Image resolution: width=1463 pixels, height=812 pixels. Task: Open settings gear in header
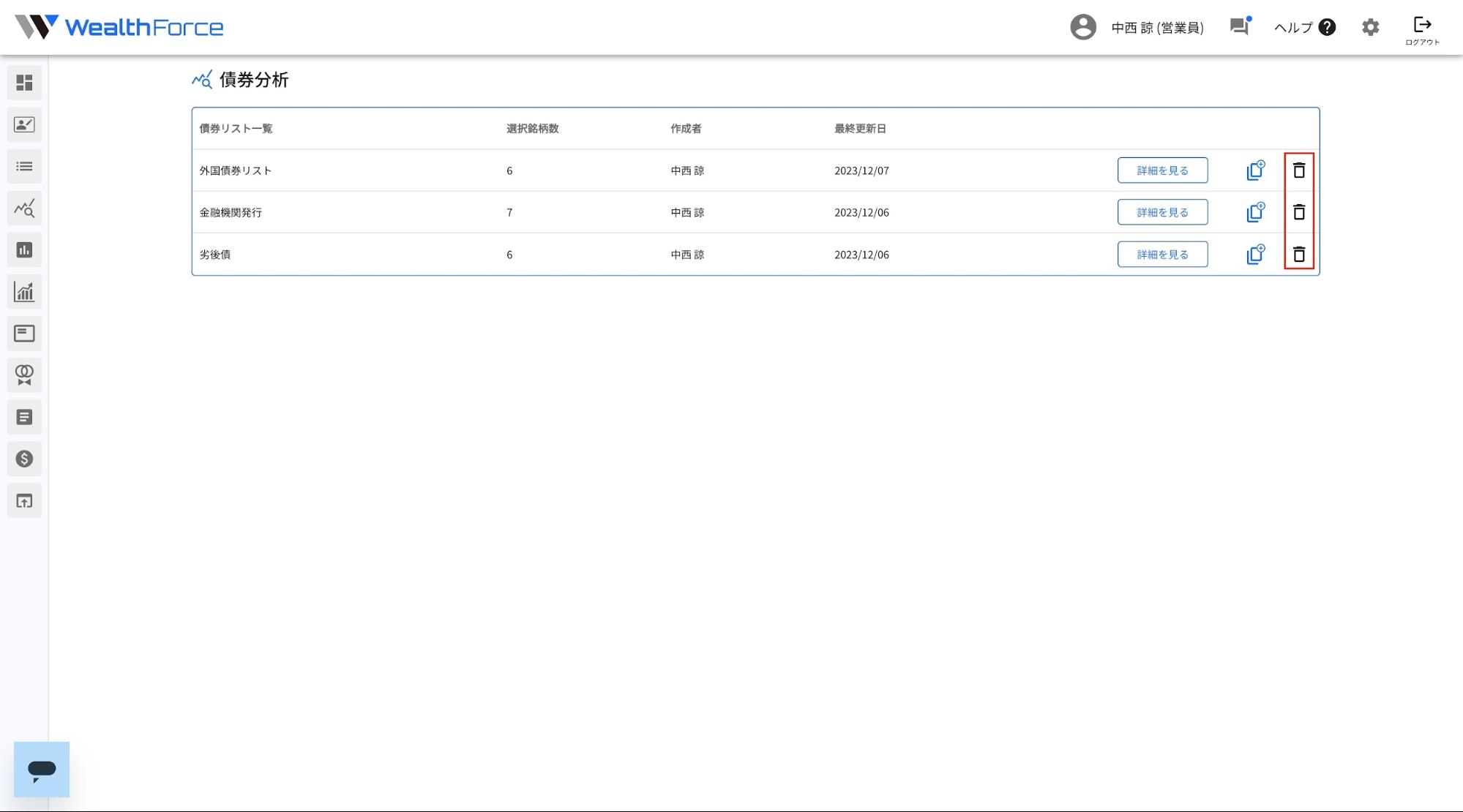[1370, 27]
